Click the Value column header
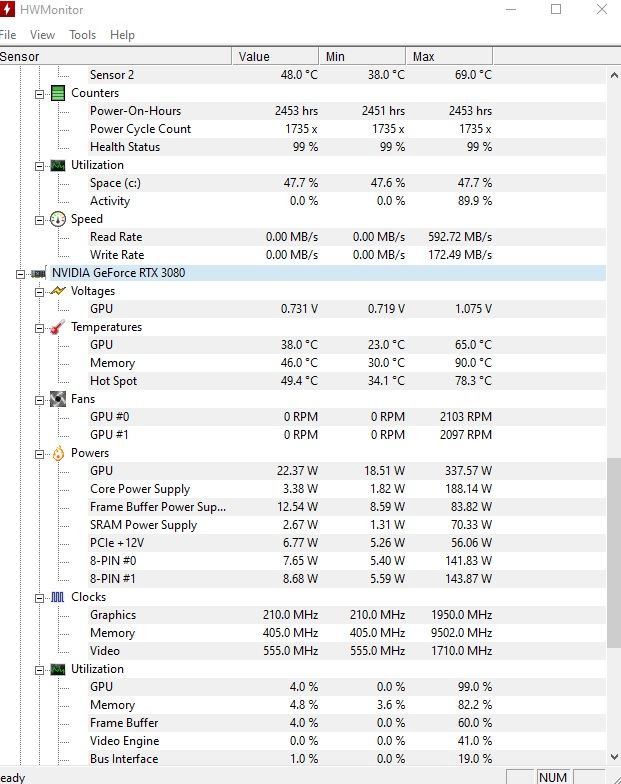The image size is (621, 784). pyautogui.click(x=276, y=56)
